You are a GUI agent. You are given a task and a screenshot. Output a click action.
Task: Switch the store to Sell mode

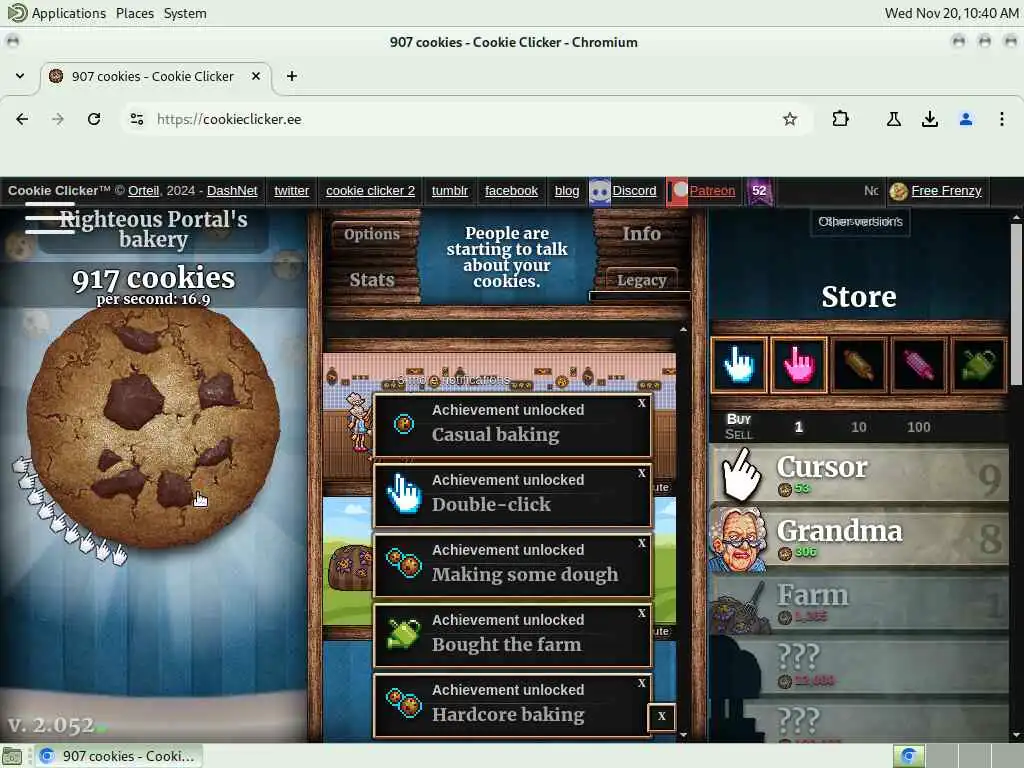pos(739,435)
